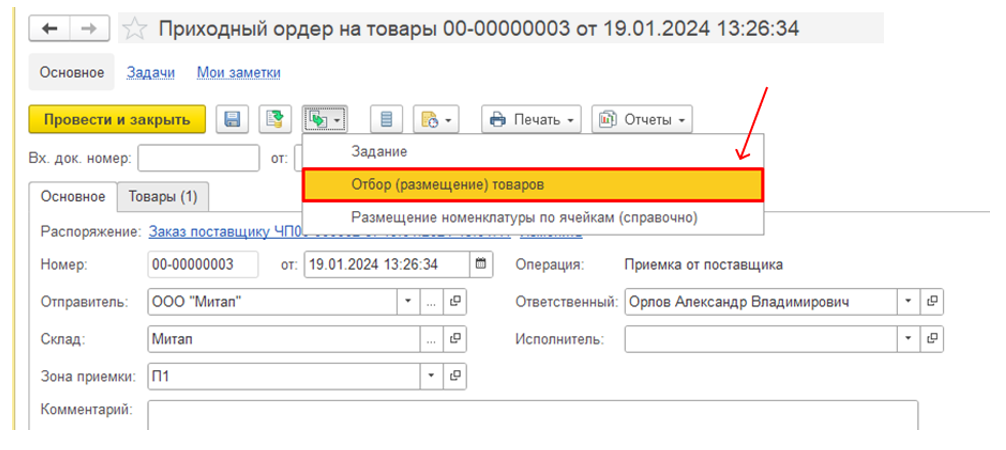Screen dimensions: 1006x450
Task: Post the document with green arrow icon
Action: point(275,119)
